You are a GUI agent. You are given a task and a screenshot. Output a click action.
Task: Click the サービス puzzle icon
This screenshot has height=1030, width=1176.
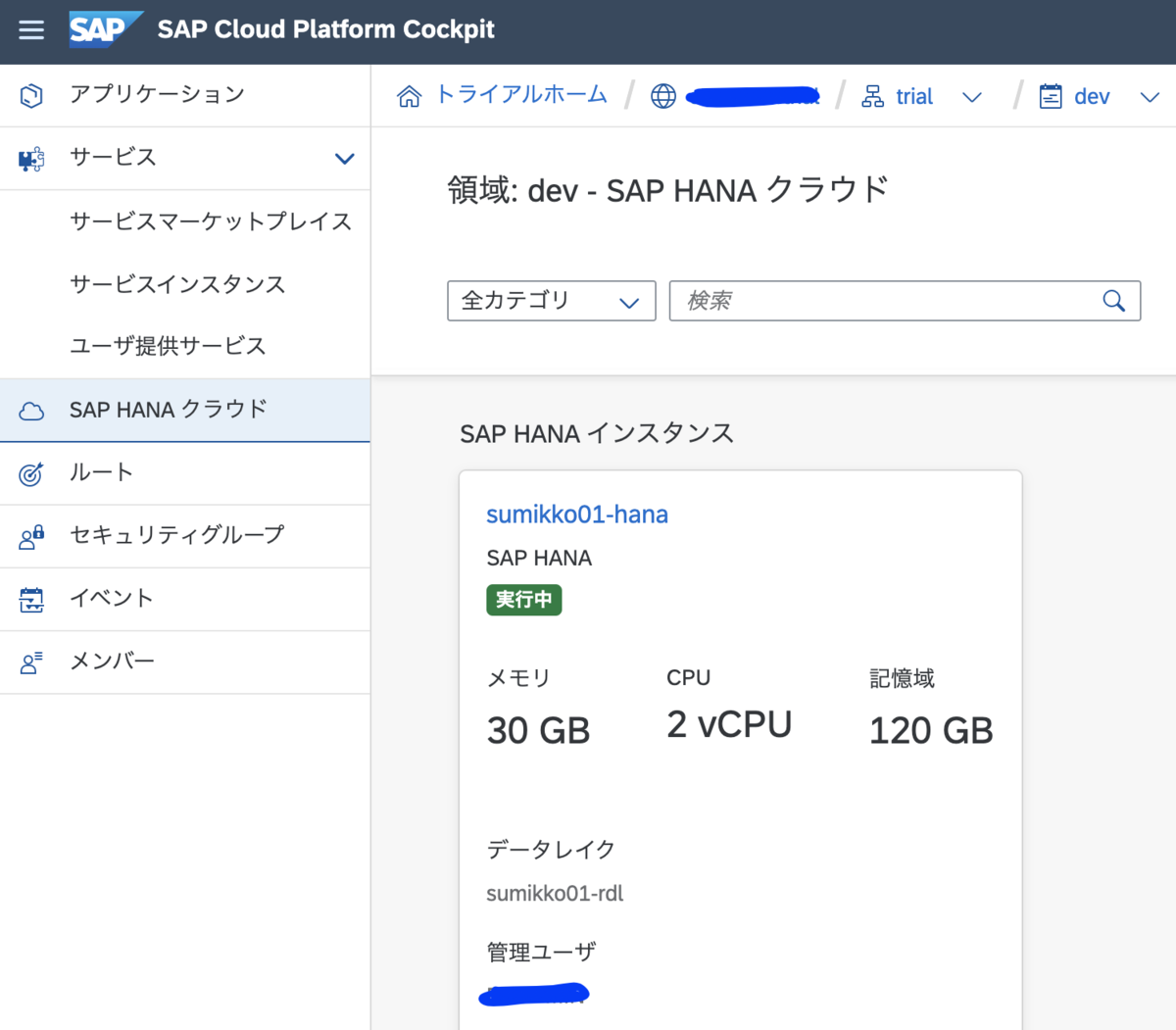tap(31, 158)
